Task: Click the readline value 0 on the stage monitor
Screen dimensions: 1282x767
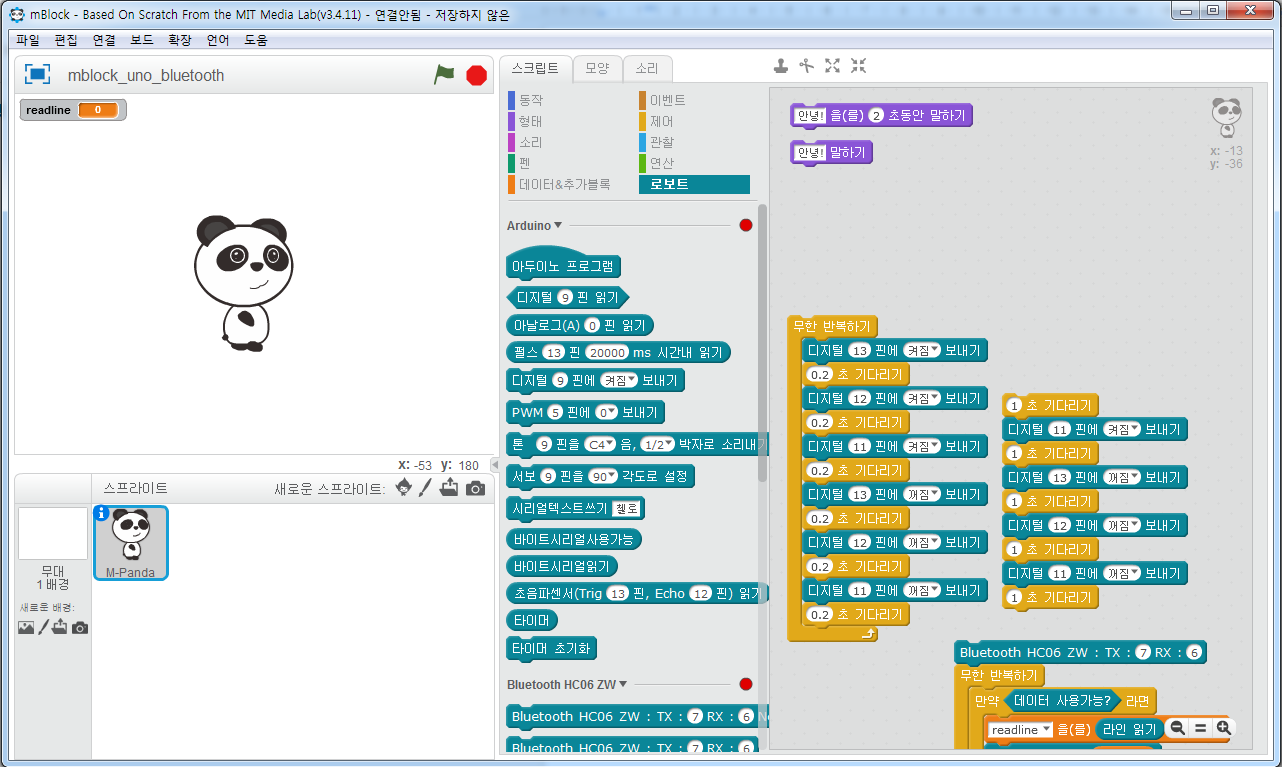Action: point(98,110)
